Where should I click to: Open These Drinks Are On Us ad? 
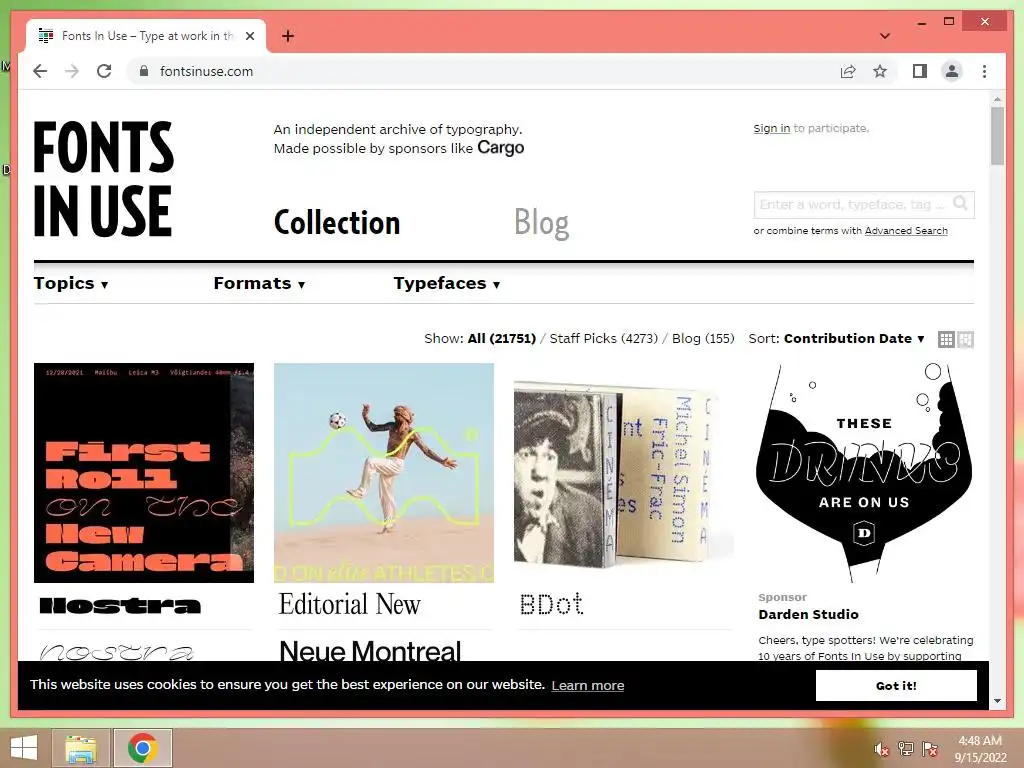864,473
